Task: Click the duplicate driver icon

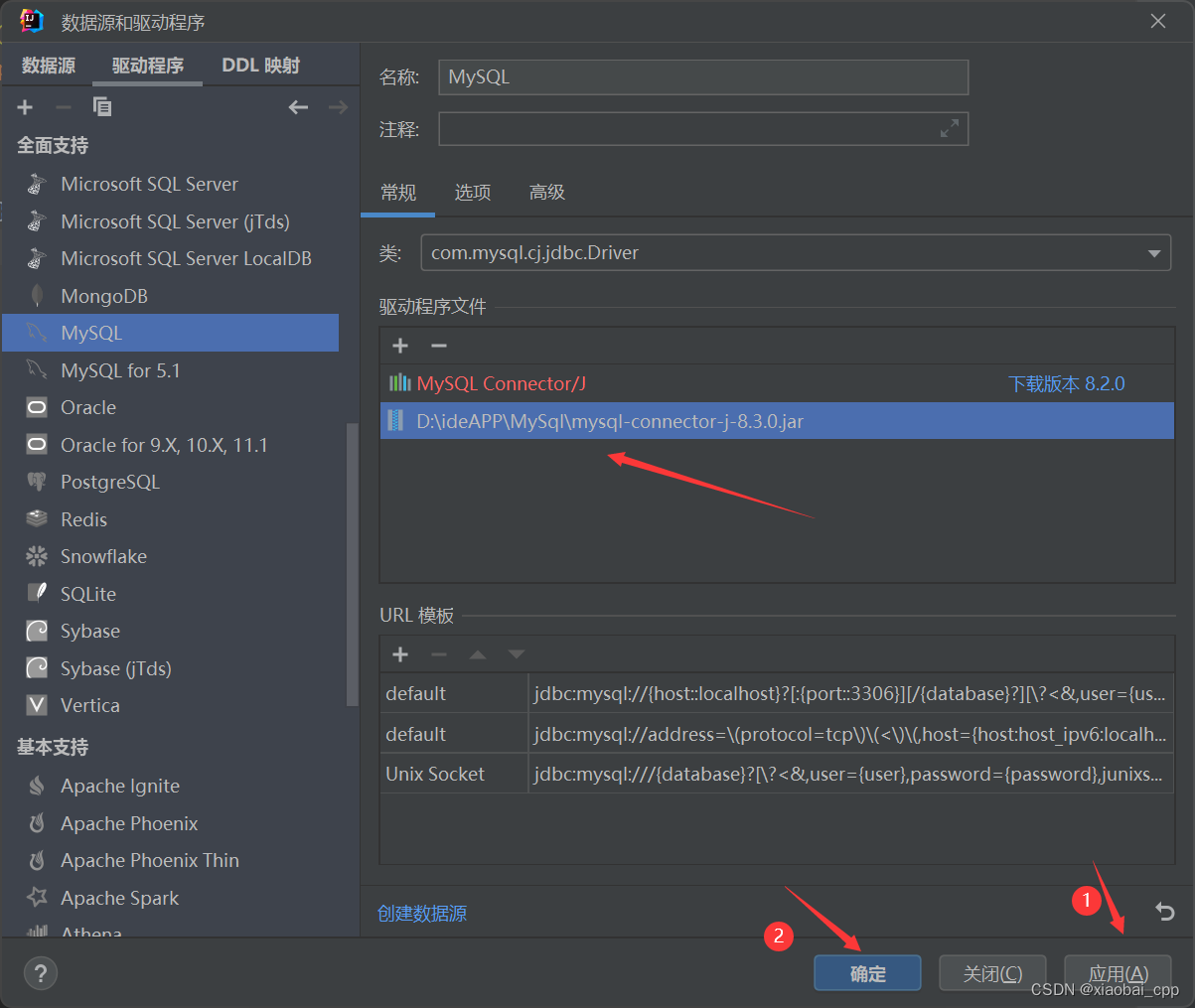Action: pyautogui.click(x=102, y=107)
